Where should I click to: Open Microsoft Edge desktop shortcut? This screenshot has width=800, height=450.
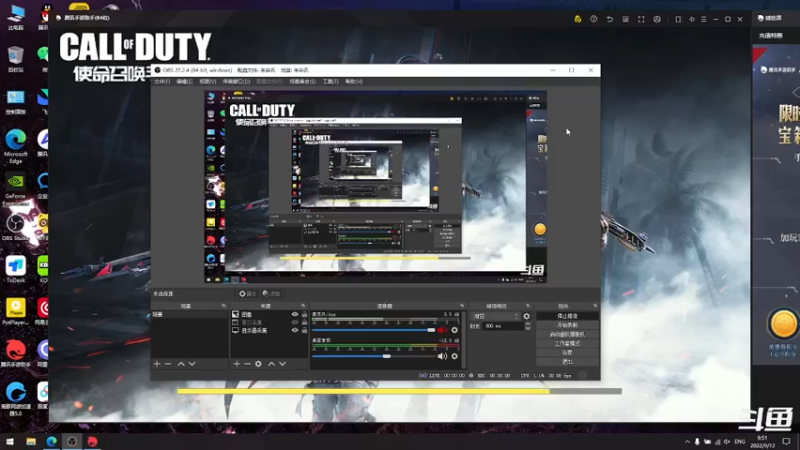15,146
